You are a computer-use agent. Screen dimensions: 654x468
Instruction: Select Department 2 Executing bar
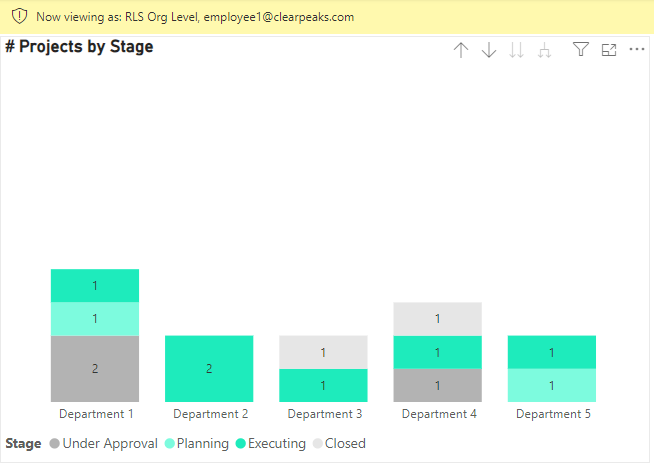pos(209,368)
